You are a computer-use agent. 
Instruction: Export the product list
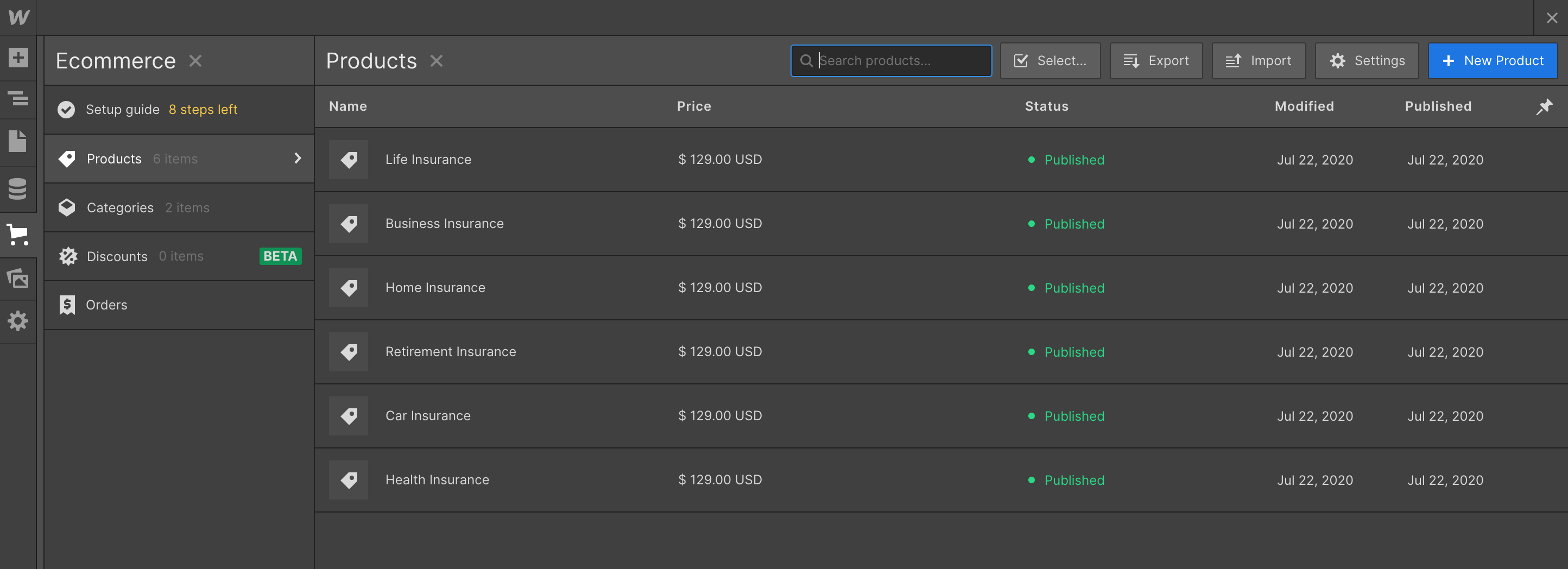pos(1155,60)
